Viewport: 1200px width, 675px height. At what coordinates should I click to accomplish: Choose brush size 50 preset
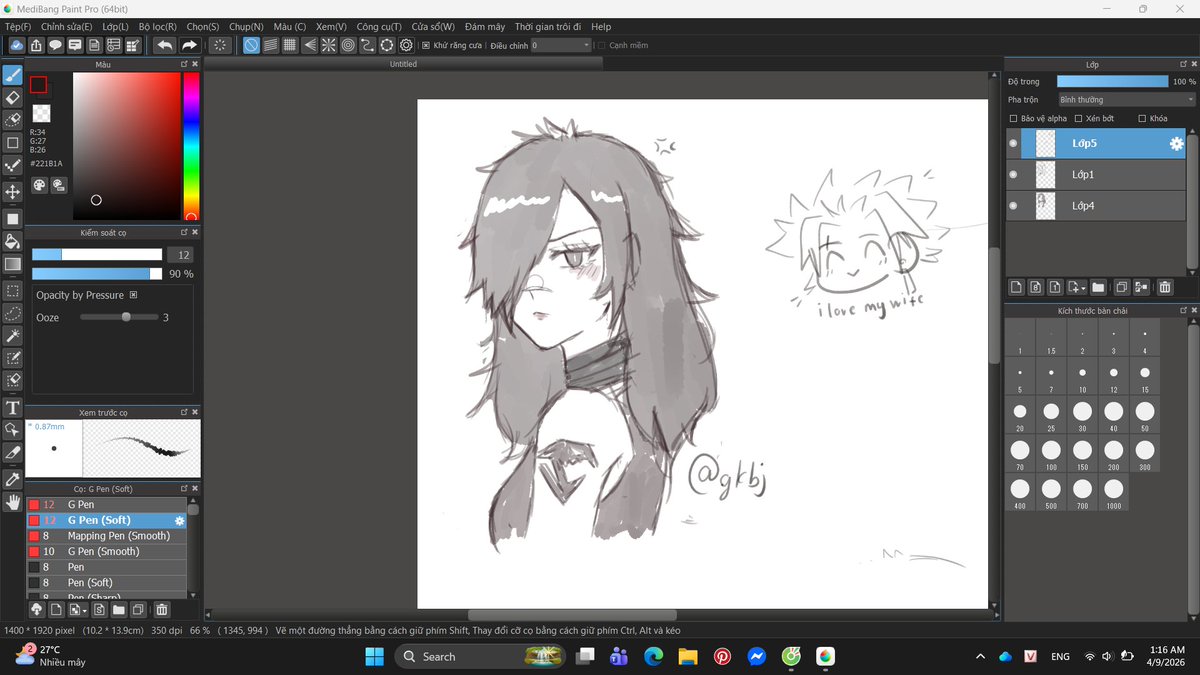pyautogui.click(x=1145, y=416)
